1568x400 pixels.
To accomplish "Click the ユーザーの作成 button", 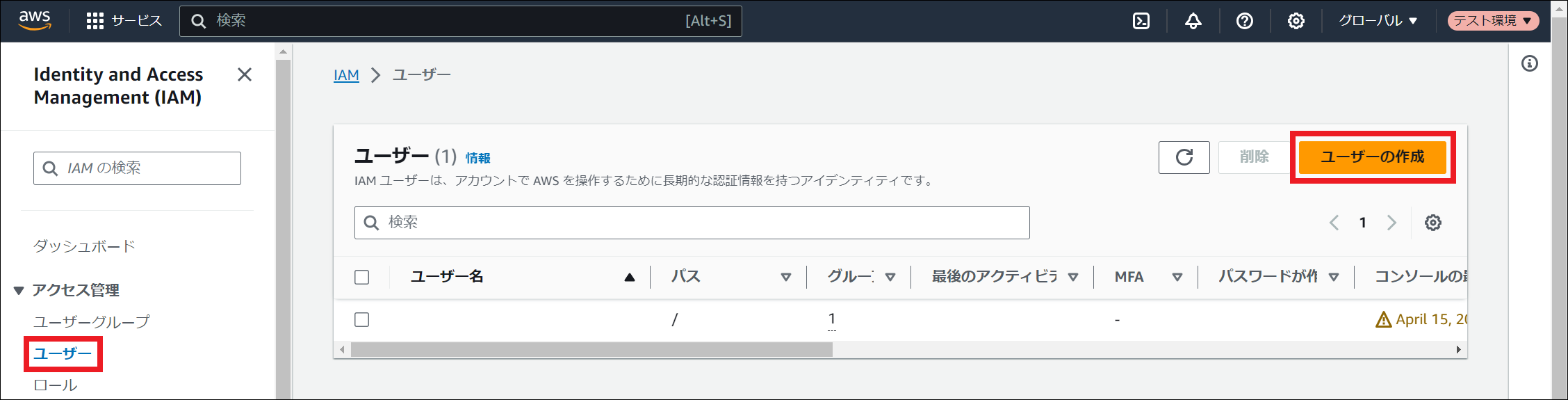I will 1372,157.
